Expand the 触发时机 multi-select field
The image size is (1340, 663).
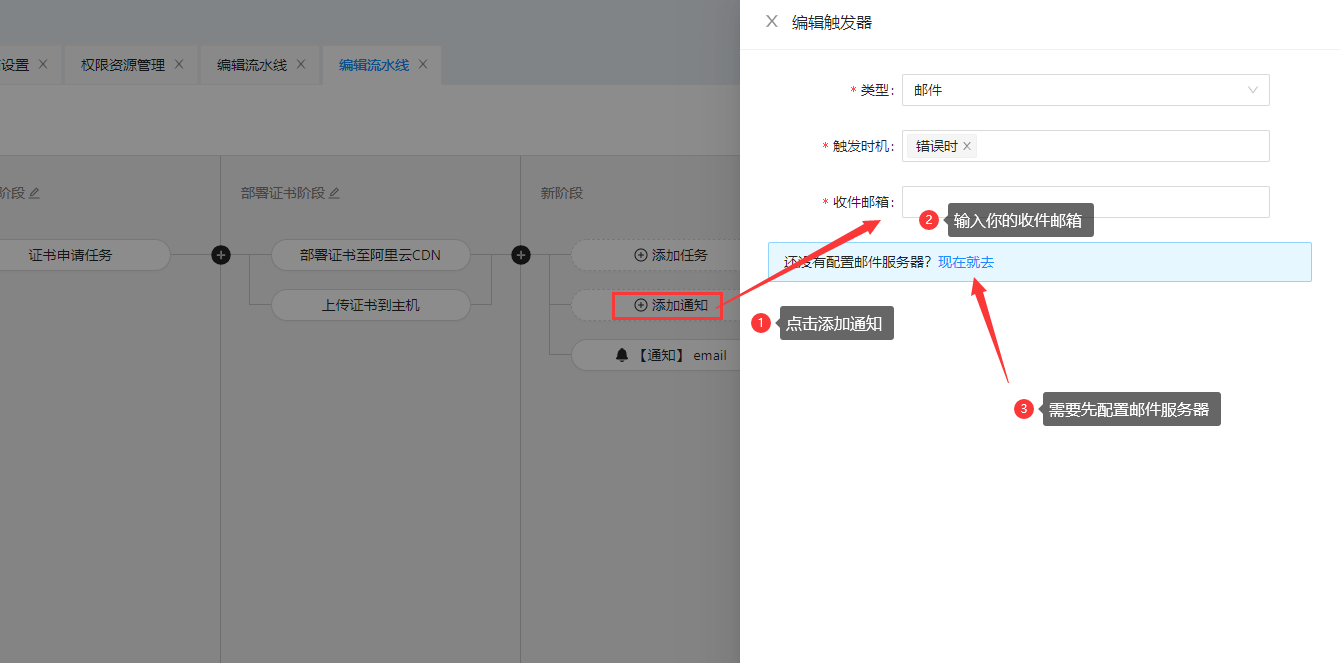1120,146
